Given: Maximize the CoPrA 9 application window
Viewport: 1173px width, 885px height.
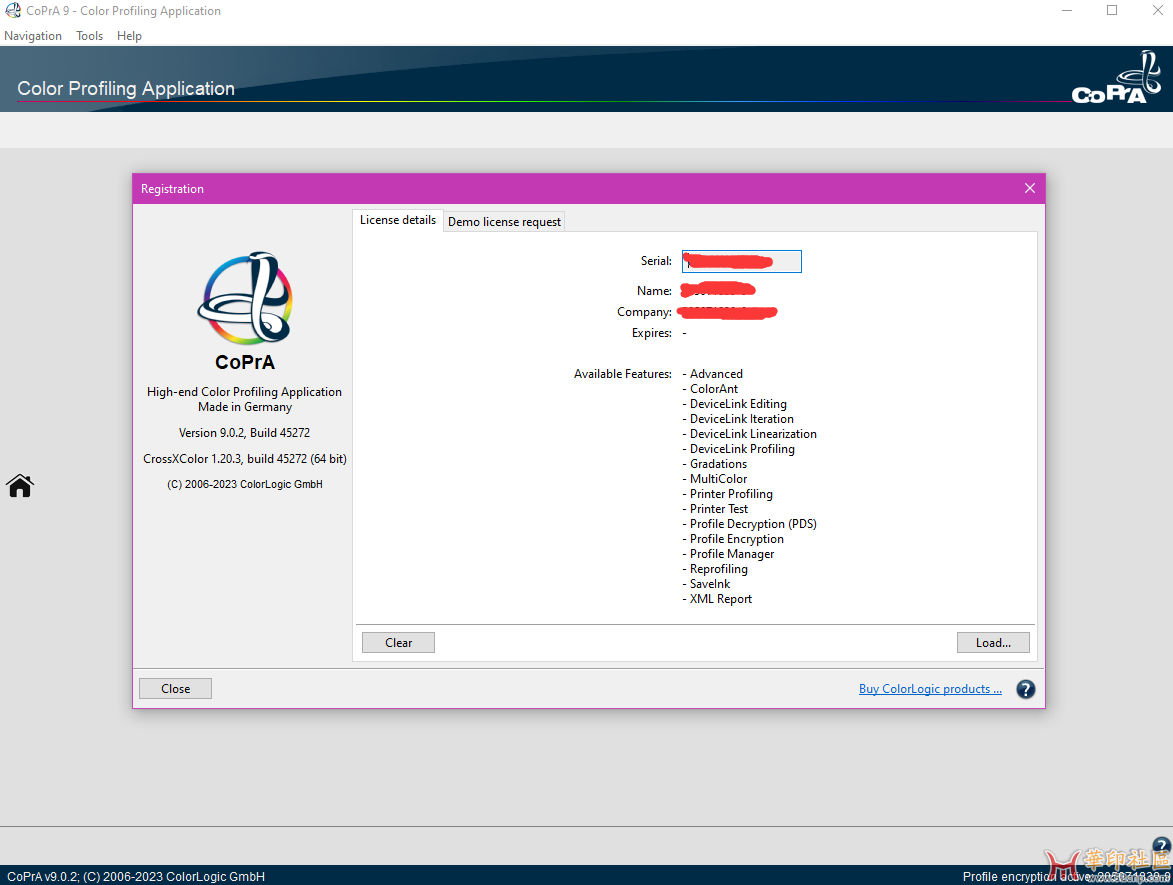Looking at the screenshot, I should (x=1111, y=11).
